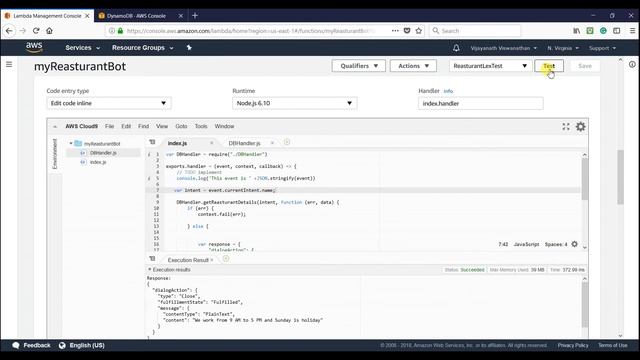This screenshot has height=360, width=640.
Task: Close the index.js editor tab
Action: [x=211, y=143]
